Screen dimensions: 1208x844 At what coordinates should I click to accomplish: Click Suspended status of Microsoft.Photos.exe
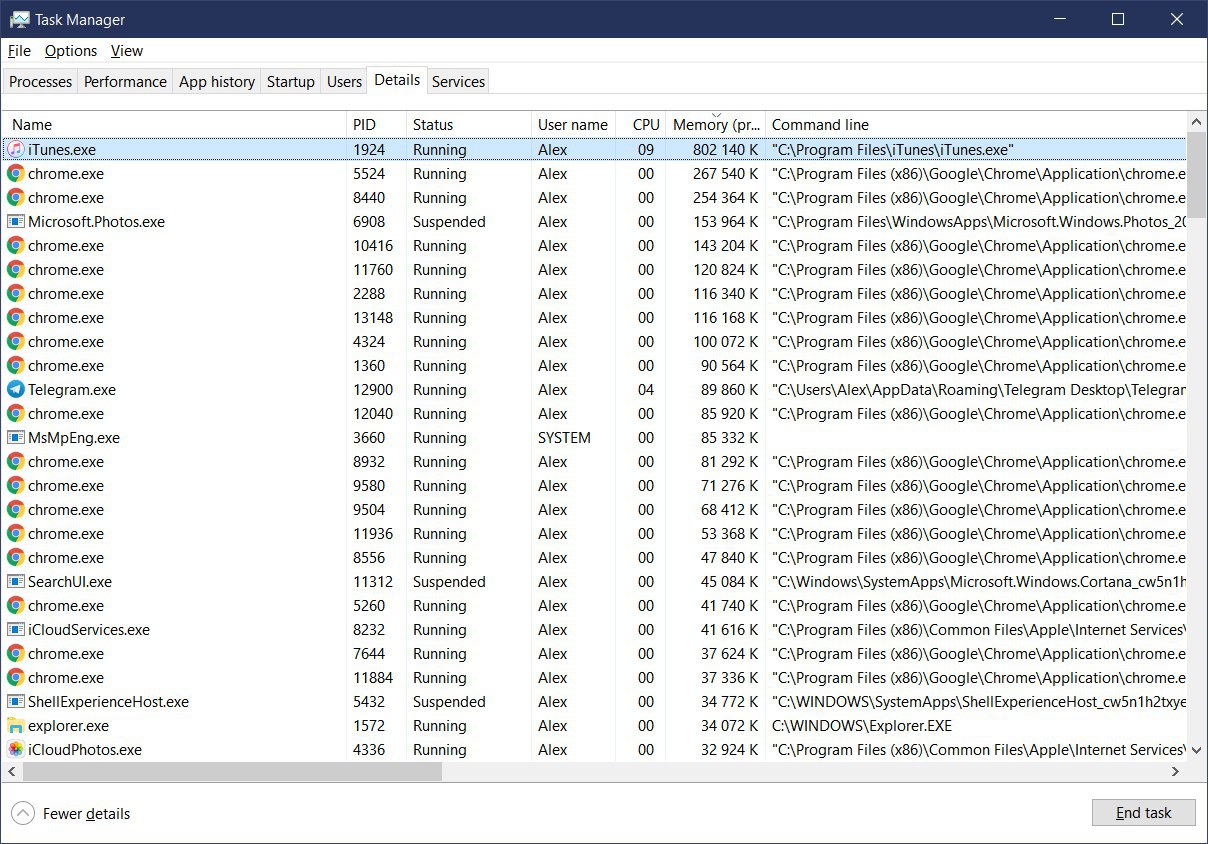click(x=449, y=222)
